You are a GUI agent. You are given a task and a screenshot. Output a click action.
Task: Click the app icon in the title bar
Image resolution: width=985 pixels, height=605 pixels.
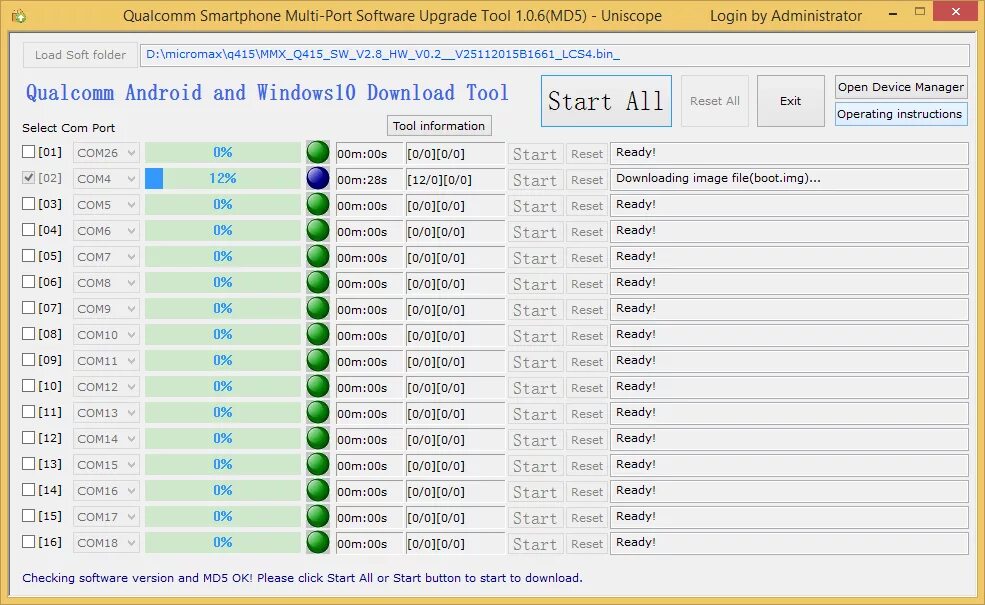coord(18,16)
